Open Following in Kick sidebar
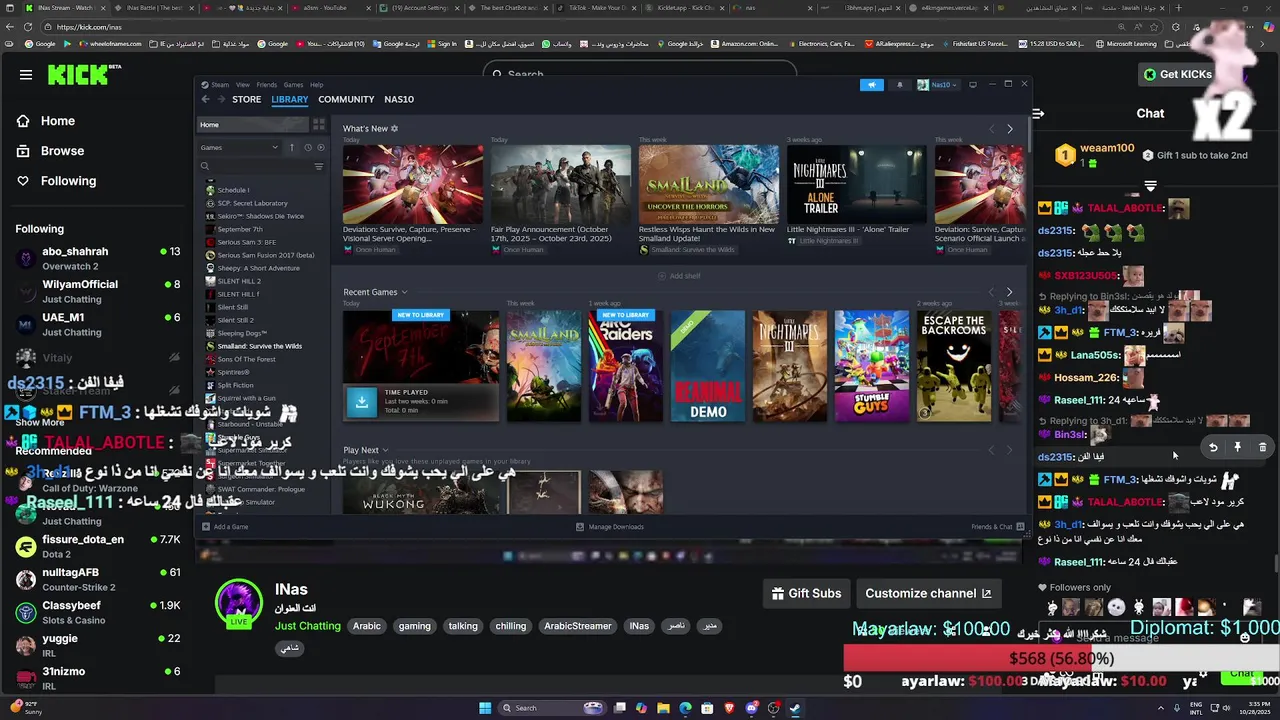The image size is (1280, 720). (68, 181)
